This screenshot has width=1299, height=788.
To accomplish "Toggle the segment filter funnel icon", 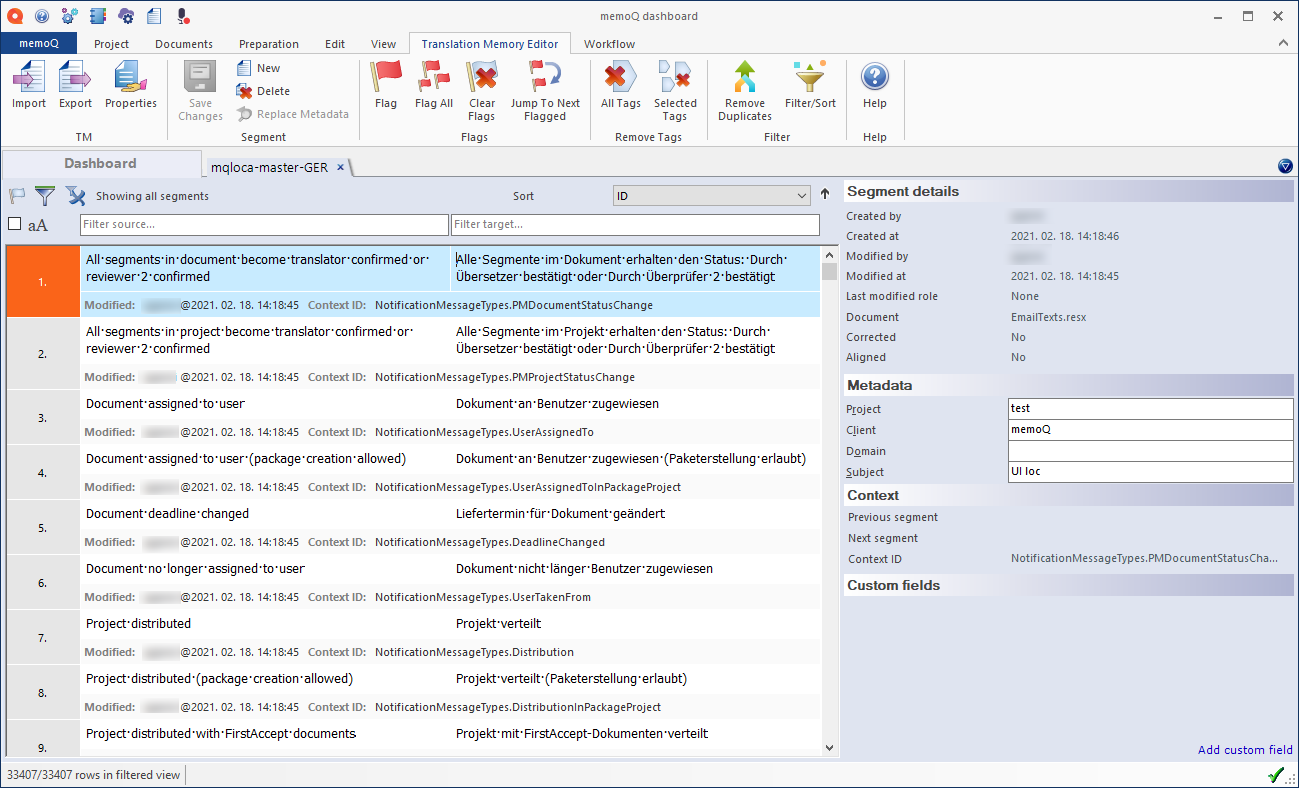I will pyautogui.click(x=45, y=196).
